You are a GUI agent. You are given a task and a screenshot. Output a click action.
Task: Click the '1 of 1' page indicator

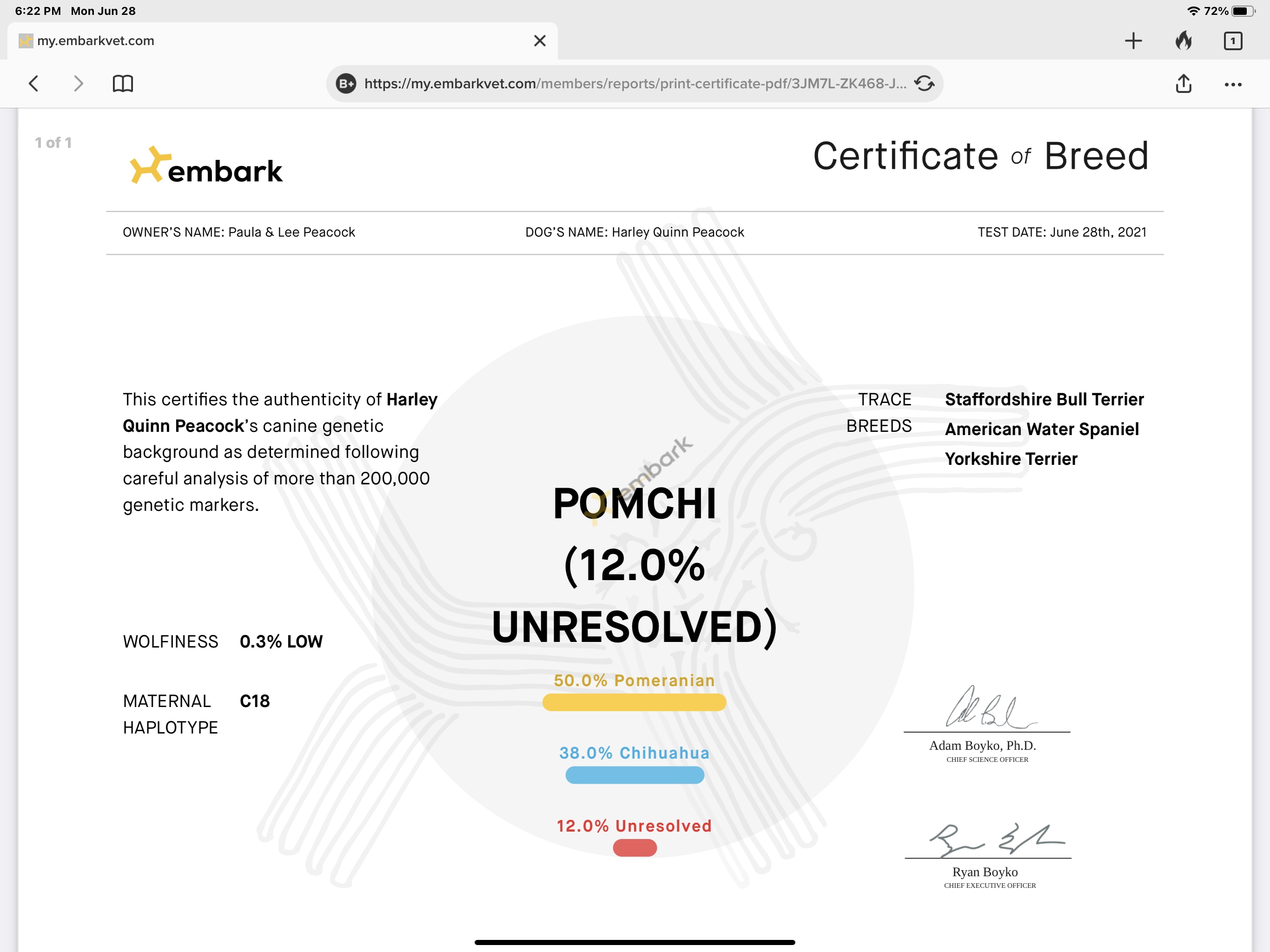tap(53, 142)
